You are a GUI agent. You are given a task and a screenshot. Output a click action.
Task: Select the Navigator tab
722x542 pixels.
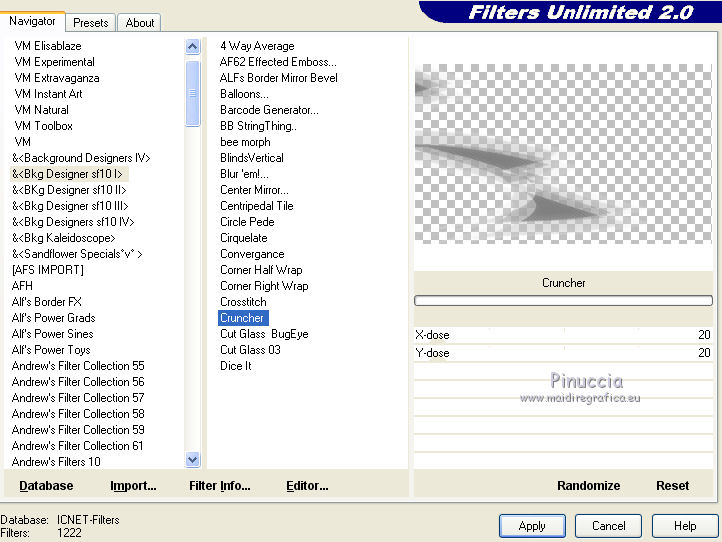[x=32, y=21]
